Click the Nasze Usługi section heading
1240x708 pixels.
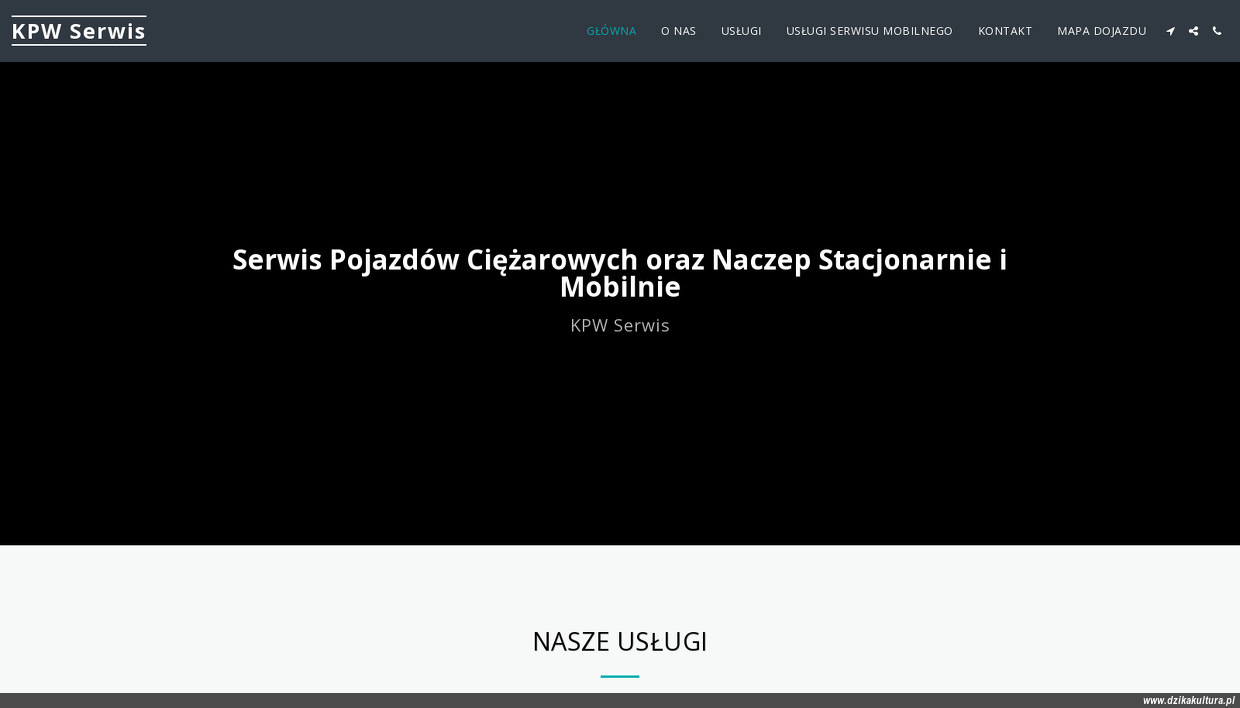tap(620, 641)
